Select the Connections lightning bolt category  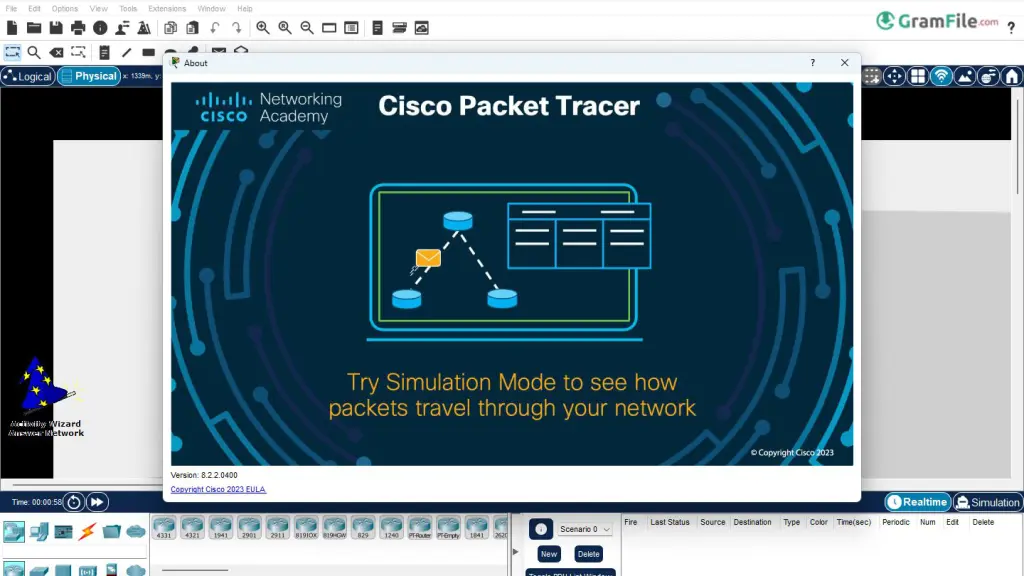(x=87, y=531)
